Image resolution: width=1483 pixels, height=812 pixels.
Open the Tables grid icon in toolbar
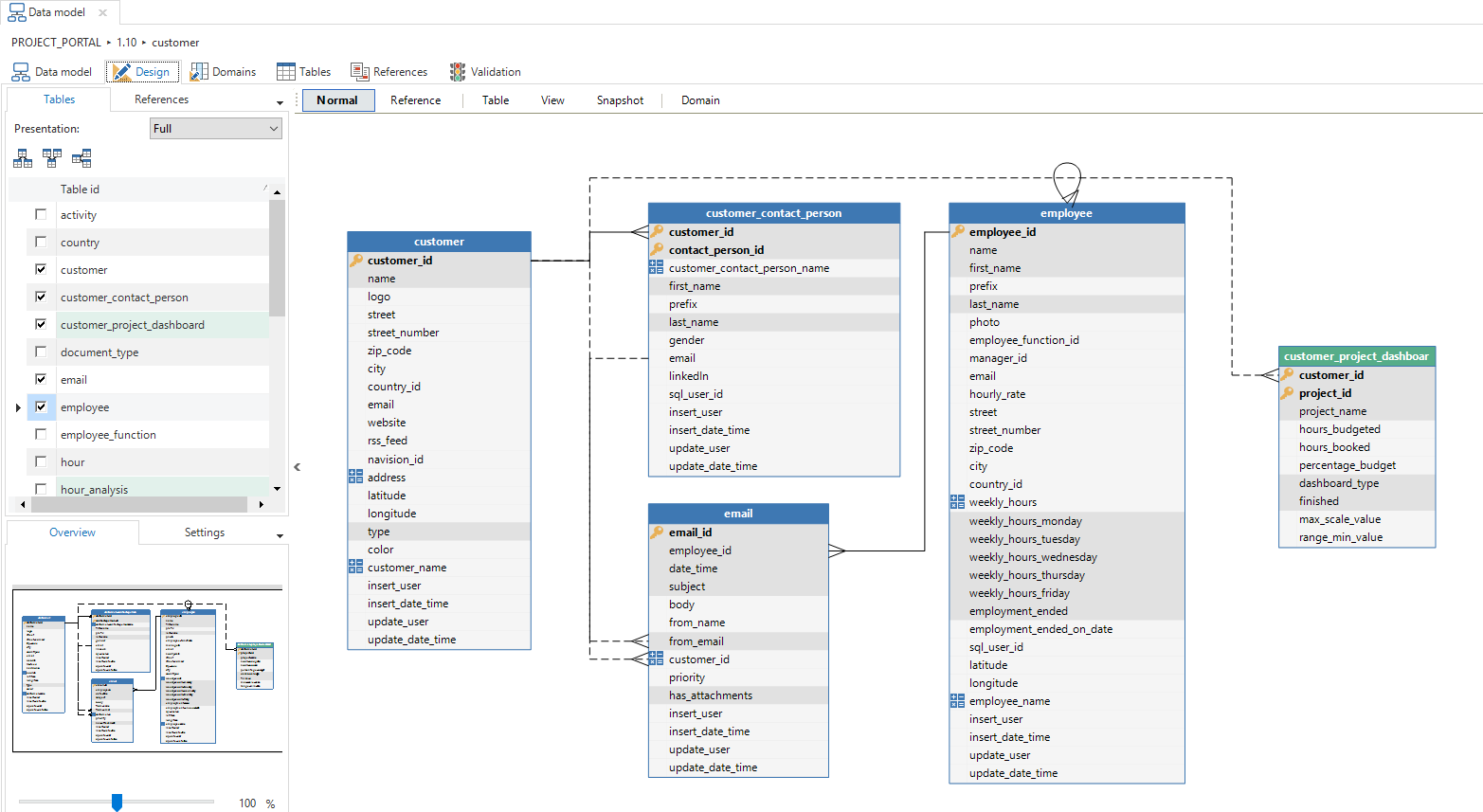[286, 72]
